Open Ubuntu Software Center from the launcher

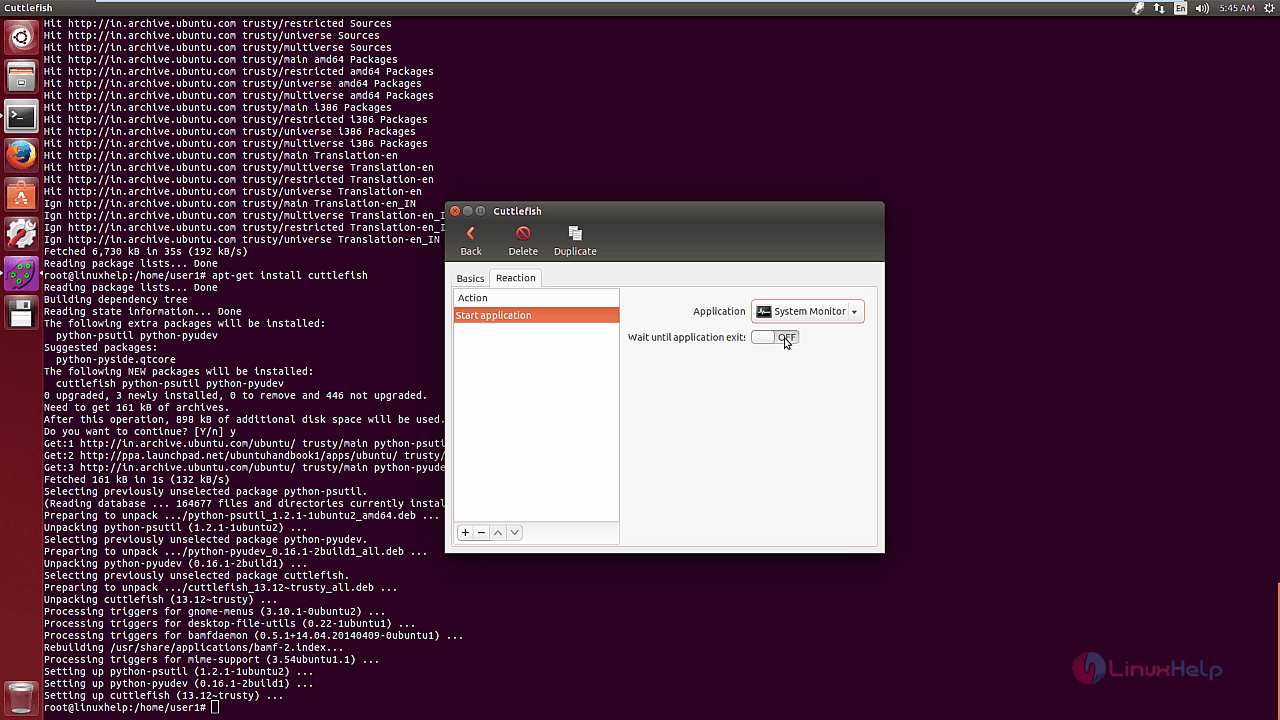coord(21,194)
